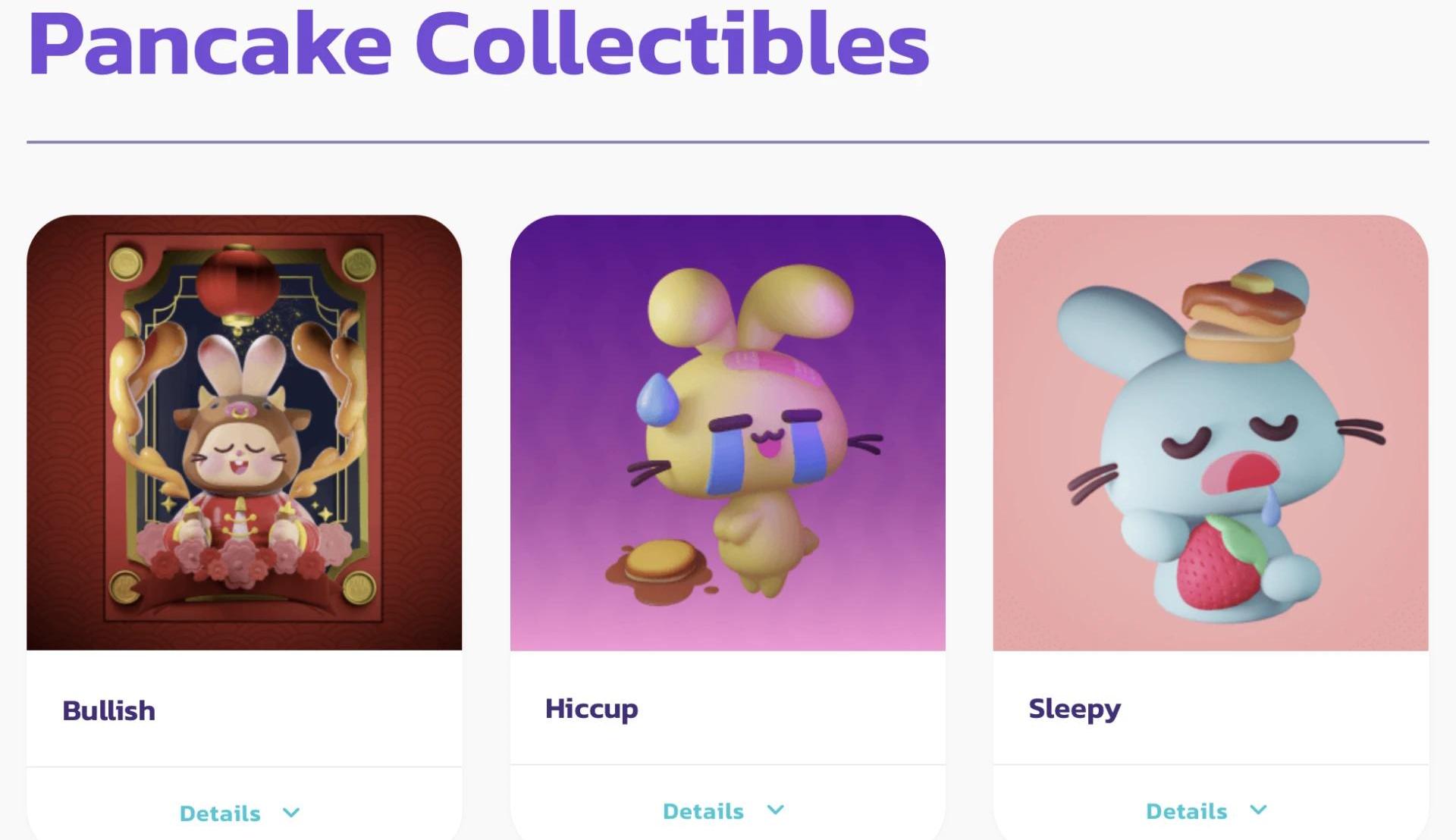Viewport: 1456px width, 840px height.
Task: Click the pancake stack on Sleepy bunny's head
Action: coord(1238,317)
